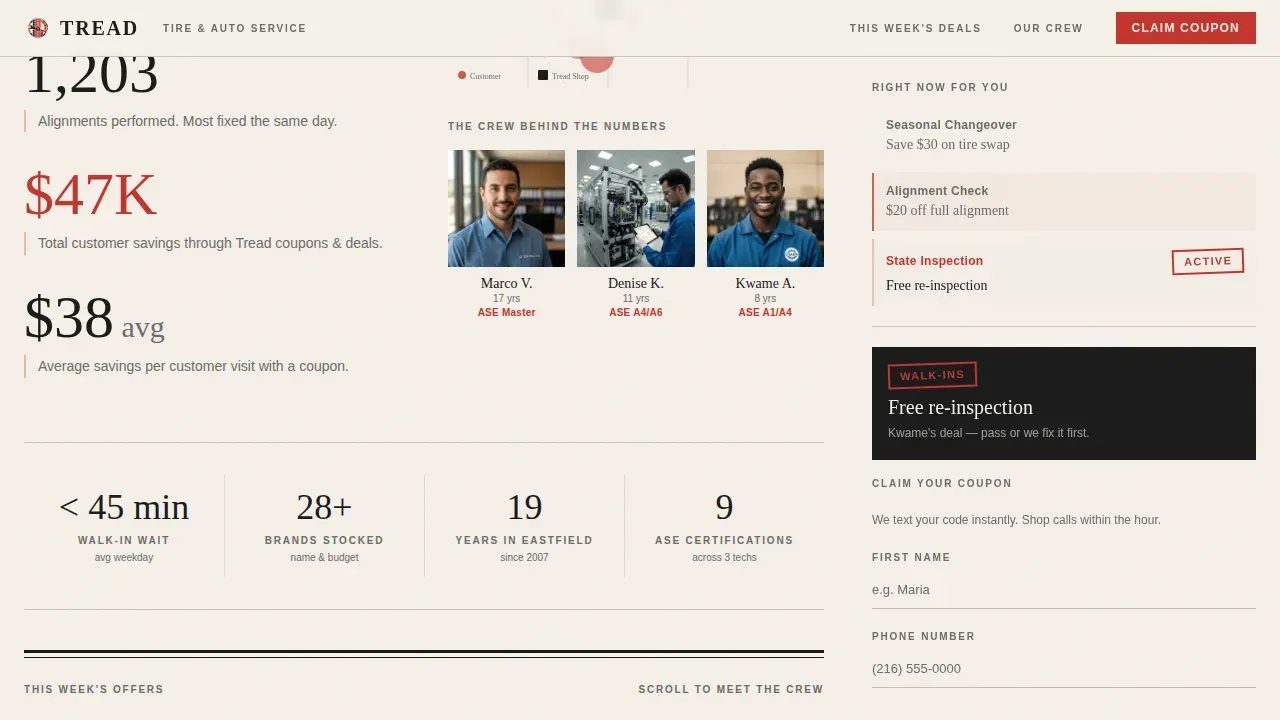Click the Claim Coupon button
Viewport: 1280px width, 720px height.
(1185, 28)
